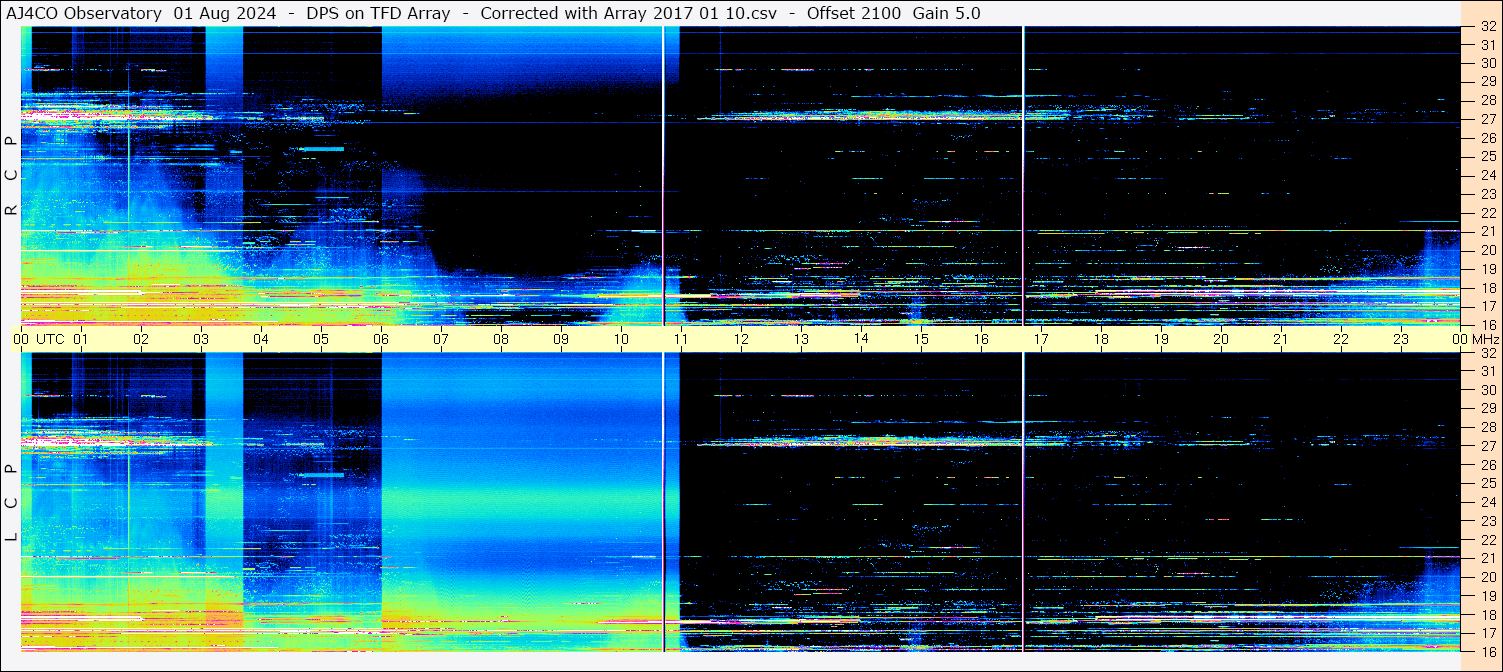The width and height of the screenshot is (1503, 672).
Task: Click the MHz label at time axis end
Action: [x=1484, y=339]
